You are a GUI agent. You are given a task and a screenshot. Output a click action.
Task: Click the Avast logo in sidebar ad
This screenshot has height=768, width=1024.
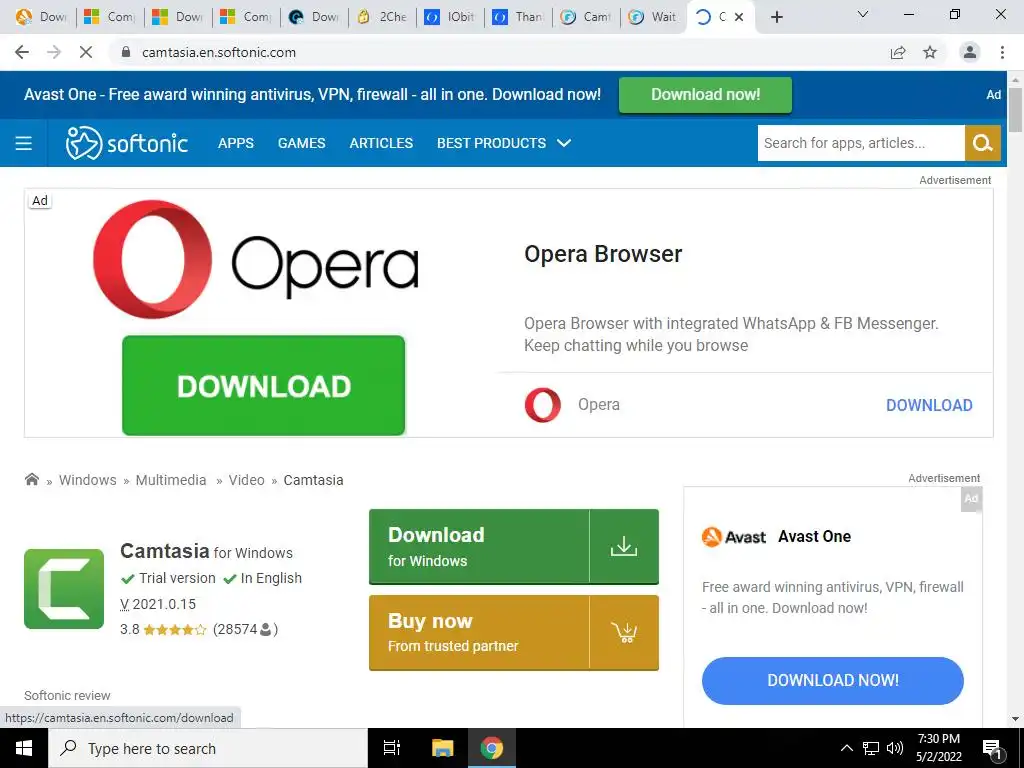733,537
